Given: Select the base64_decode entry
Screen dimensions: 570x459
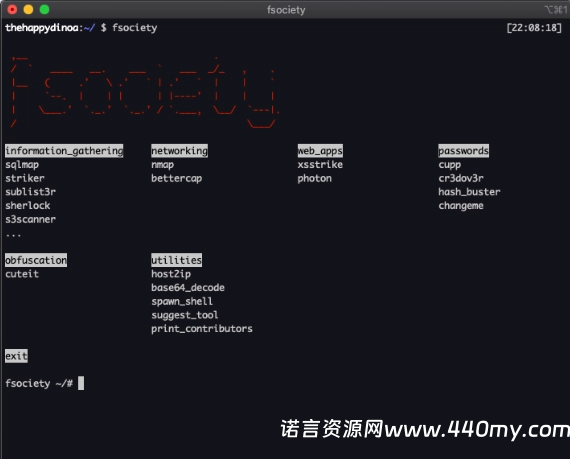Looking at the screenshot, I should pos(188,288).
